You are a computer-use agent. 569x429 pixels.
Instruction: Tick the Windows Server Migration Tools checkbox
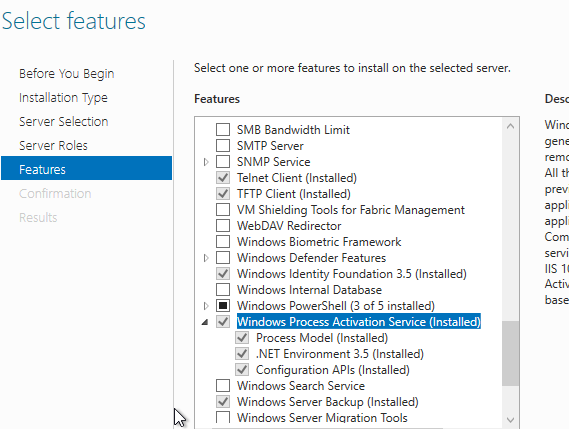pyautogui.click(x=223, y=417)
